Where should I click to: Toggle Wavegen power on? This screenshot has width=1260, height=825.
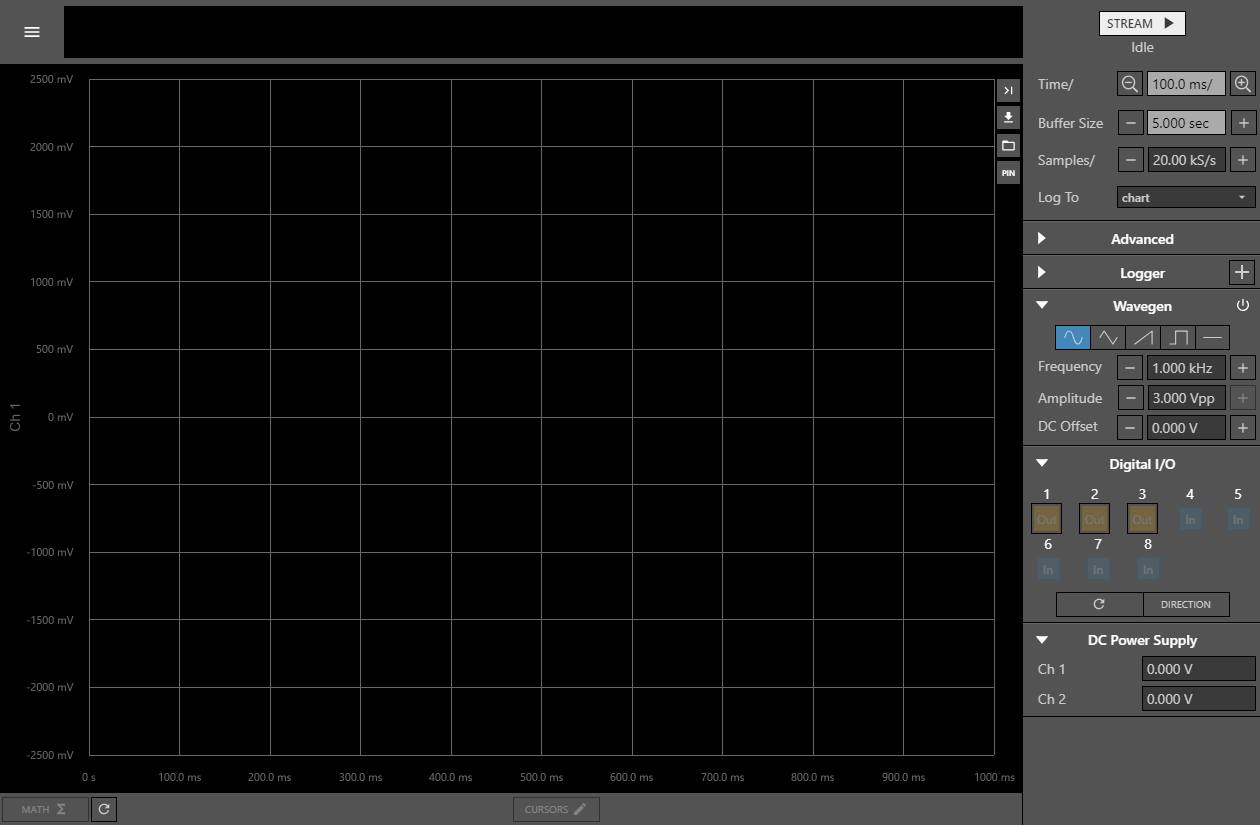pos(1243,305)
